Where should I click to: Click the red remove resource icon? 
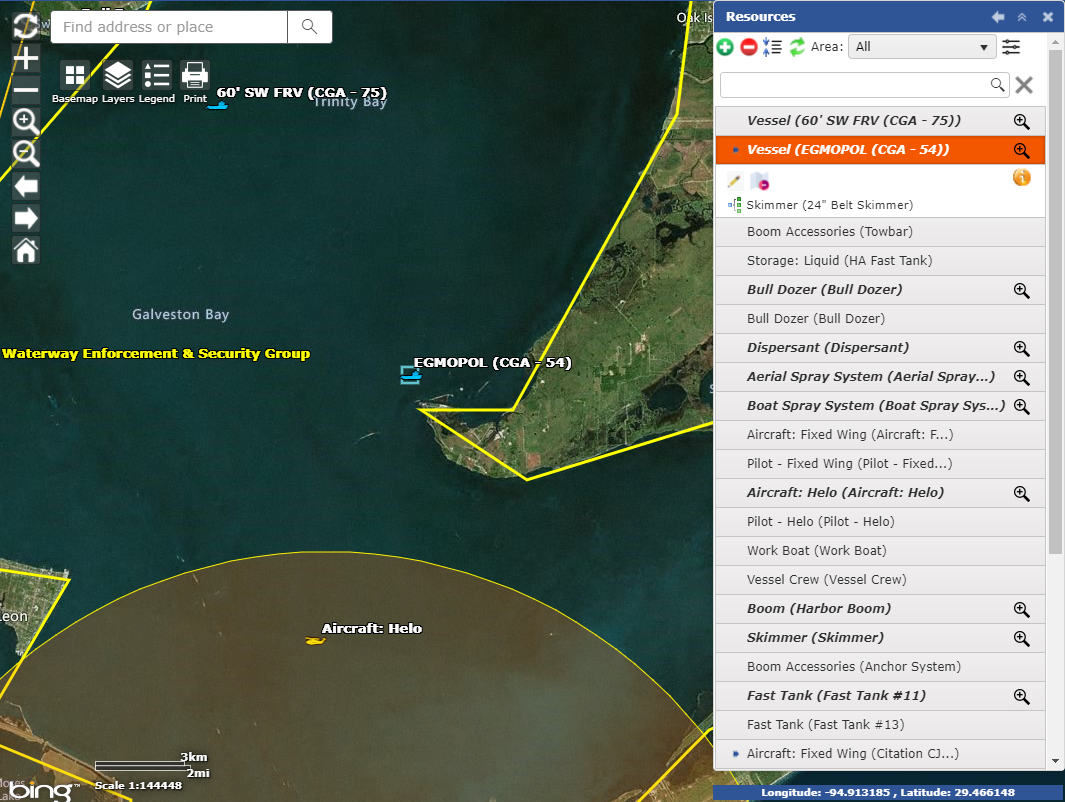coord(748,47)
